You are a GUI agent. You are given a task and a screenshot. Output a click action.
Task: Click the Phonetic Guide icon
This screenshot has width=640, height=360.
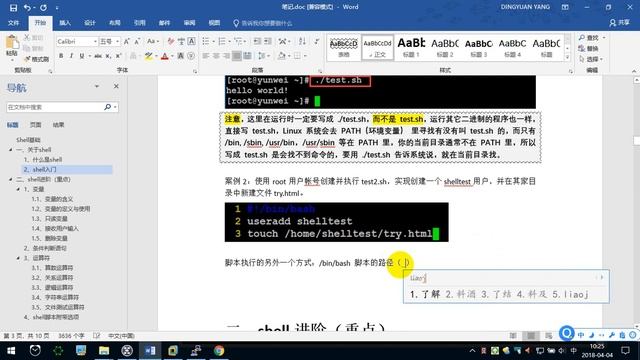(x=181, y=41)
